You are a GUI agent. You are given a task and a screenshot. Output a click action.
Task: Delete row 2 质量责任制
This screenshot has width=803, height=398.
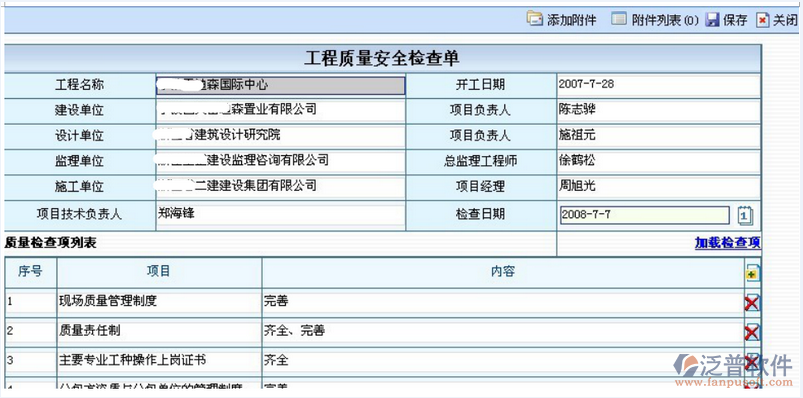pos(752,333)
